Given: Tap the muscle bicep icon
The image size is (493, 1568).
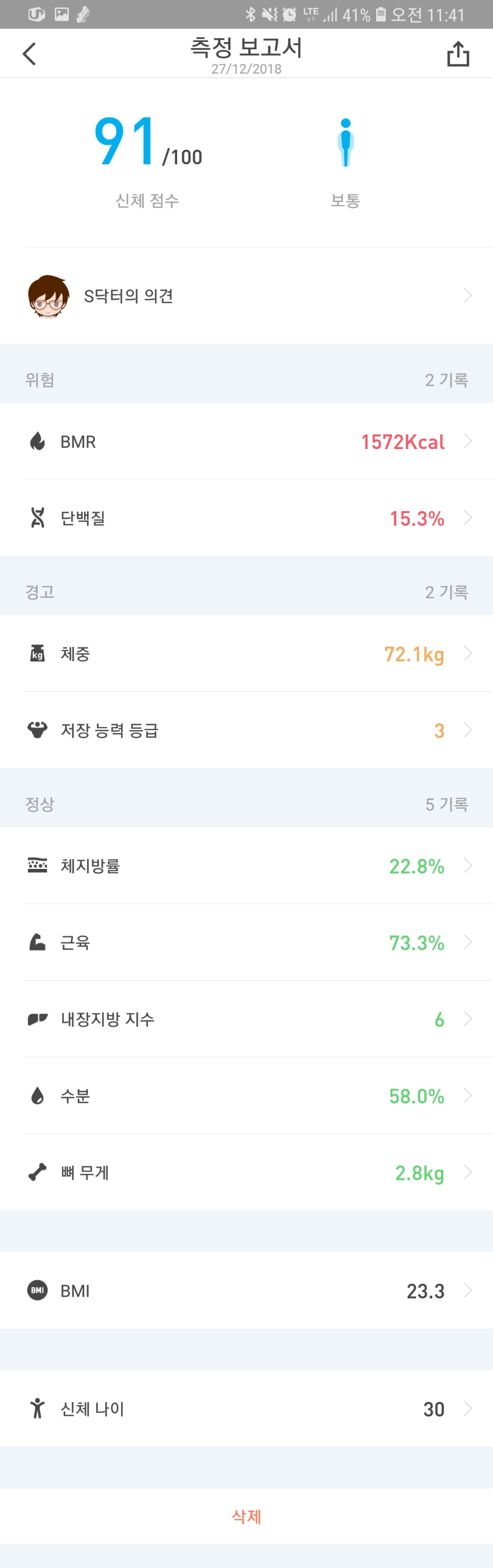Looking at the screenshot, I should (38, 943).
